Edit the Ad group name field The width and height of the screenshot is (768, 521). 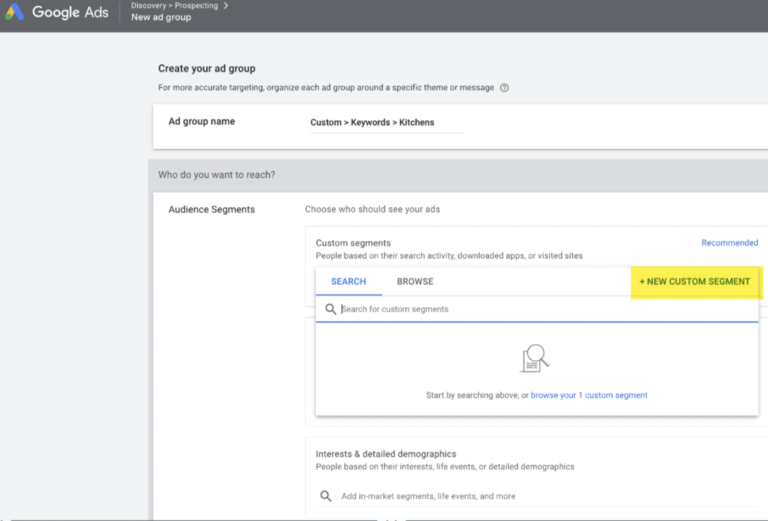pyautogui.click(x=385, y=123)
